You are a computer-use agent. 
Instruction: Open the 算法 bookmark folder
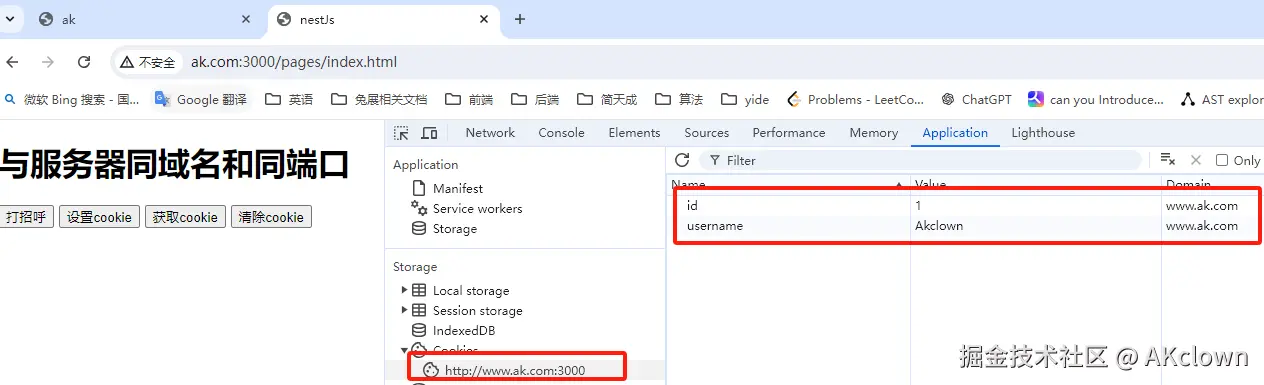click(679, 99)
